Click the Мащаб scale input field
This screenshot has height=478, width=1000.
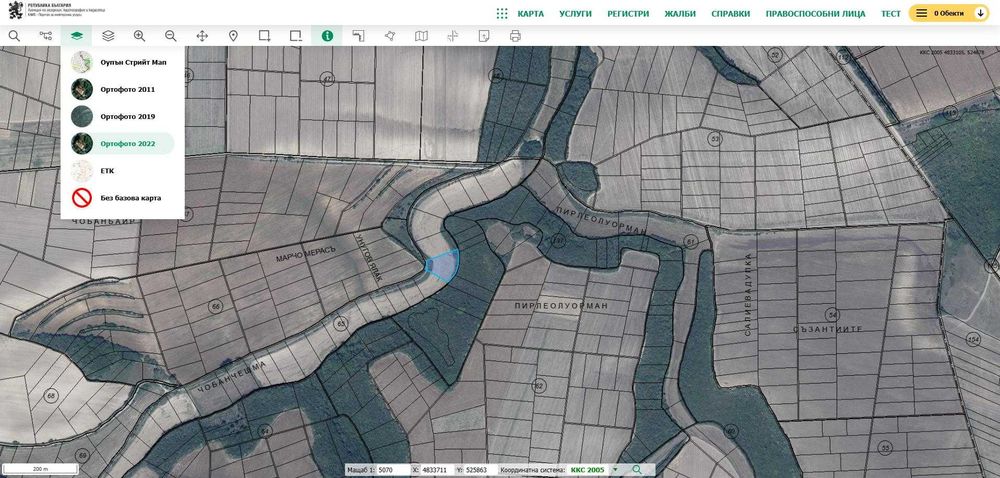click(x=392, y=469)
